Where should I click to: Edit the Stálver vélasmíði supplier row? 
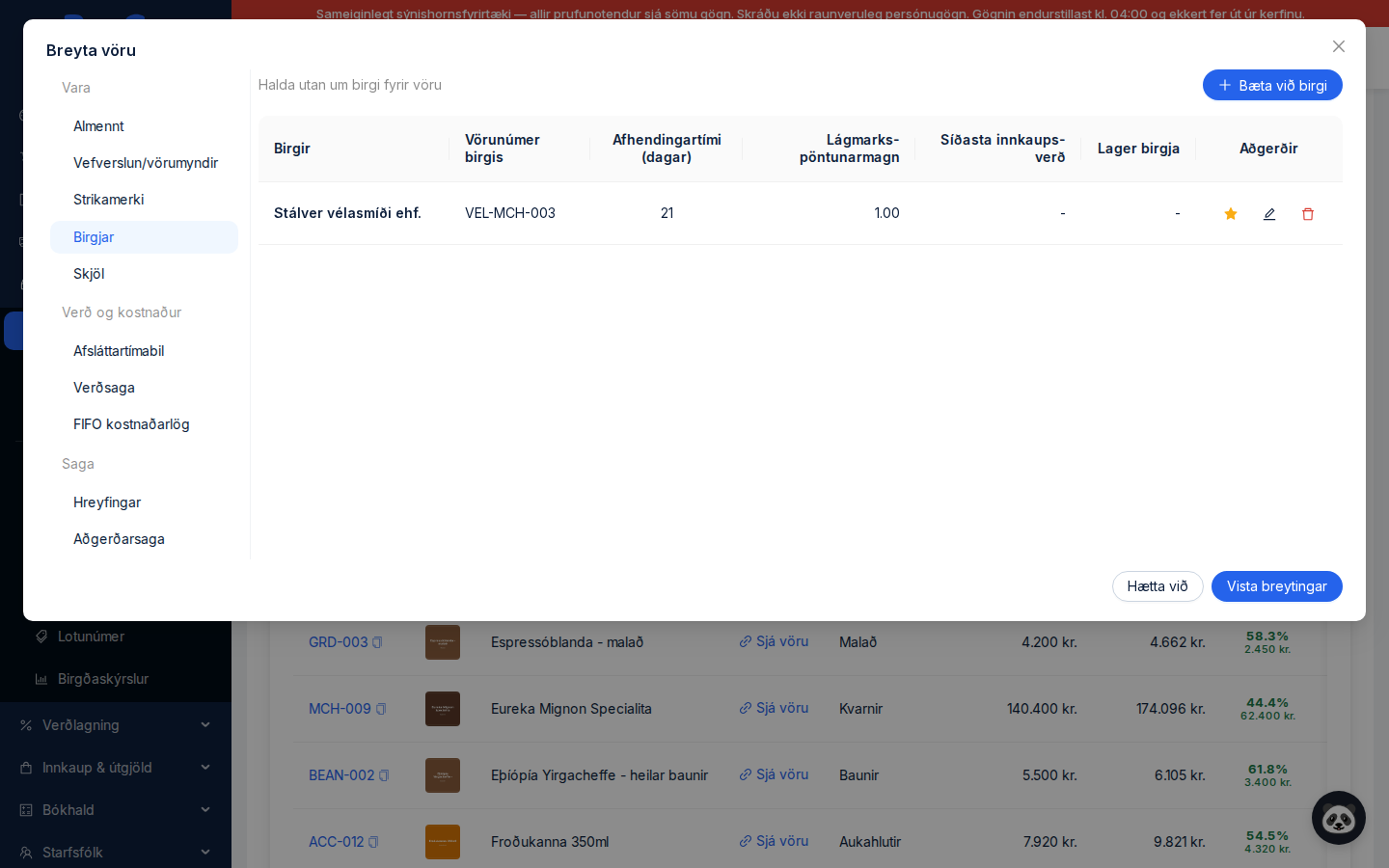tap(1269, 214)
